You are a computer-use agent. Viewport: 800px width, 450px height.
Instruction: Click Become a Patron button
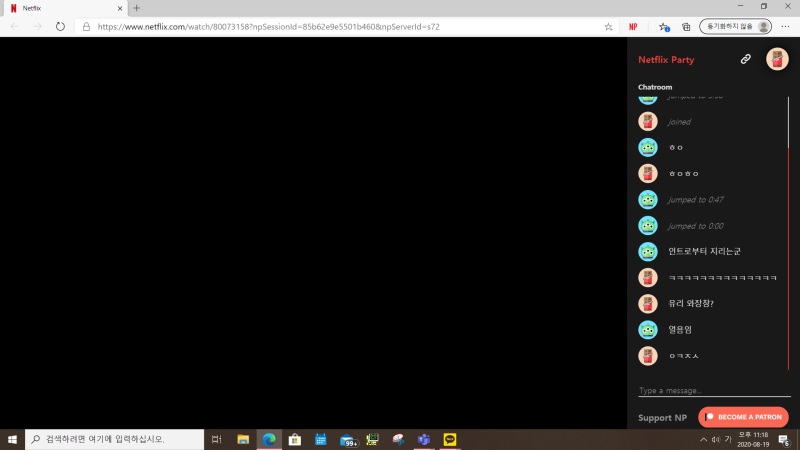coord(743,417)
